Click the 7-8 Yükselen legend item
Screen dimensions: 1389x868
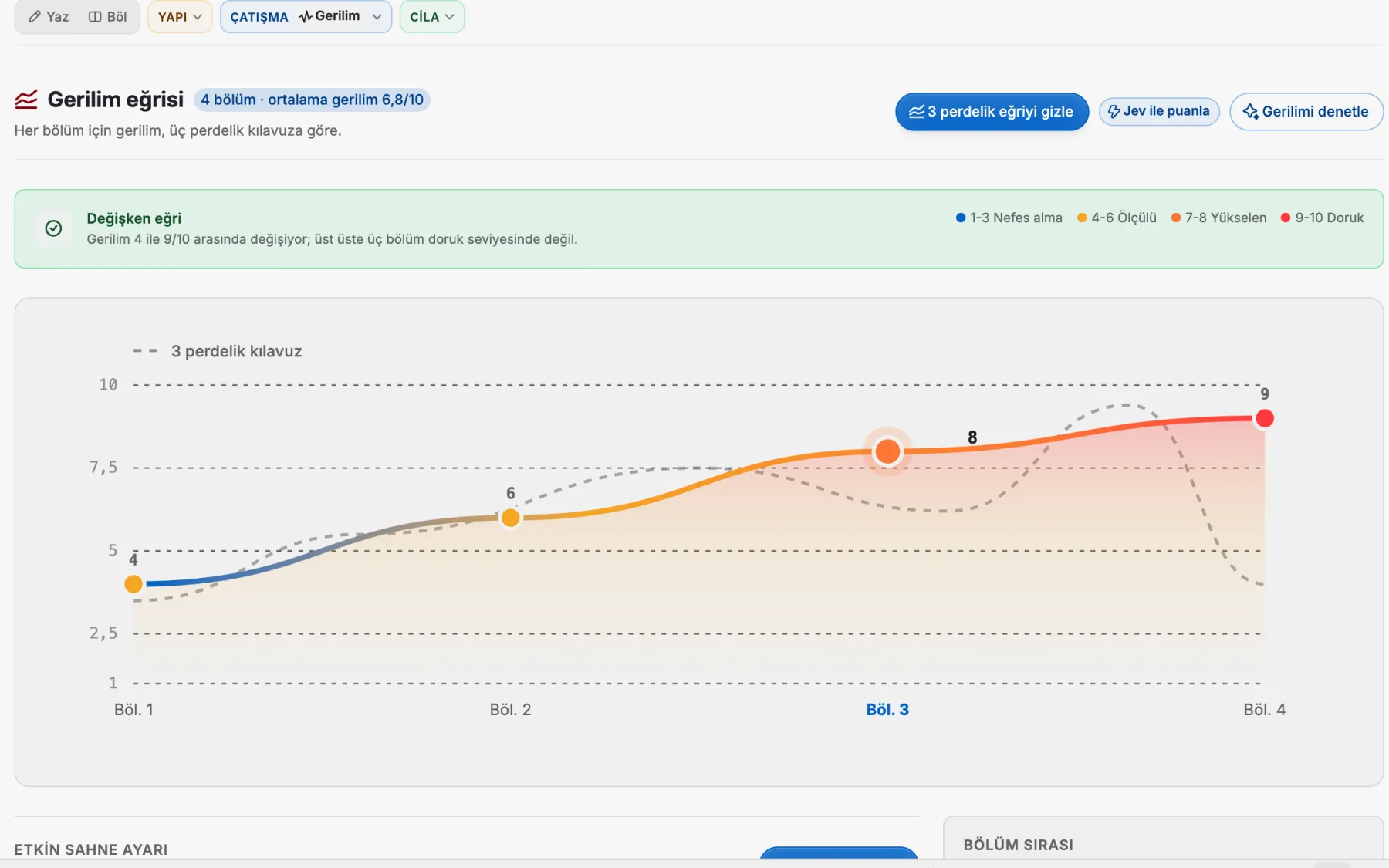click(x=1218, y=218)
